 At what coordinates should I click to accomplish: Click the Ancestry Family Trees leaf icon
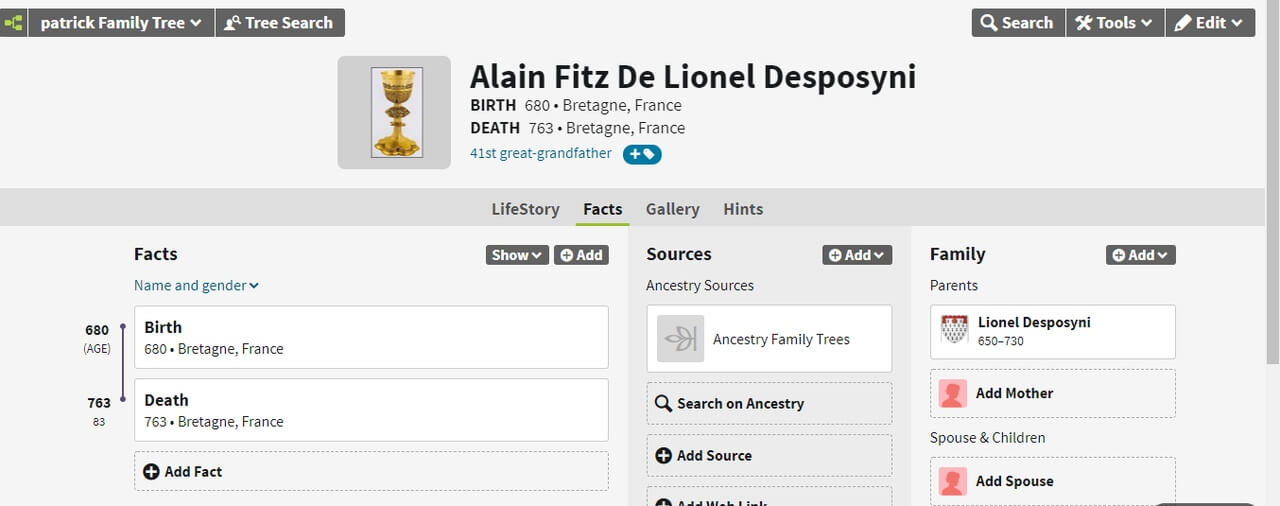tap(680, 339)
